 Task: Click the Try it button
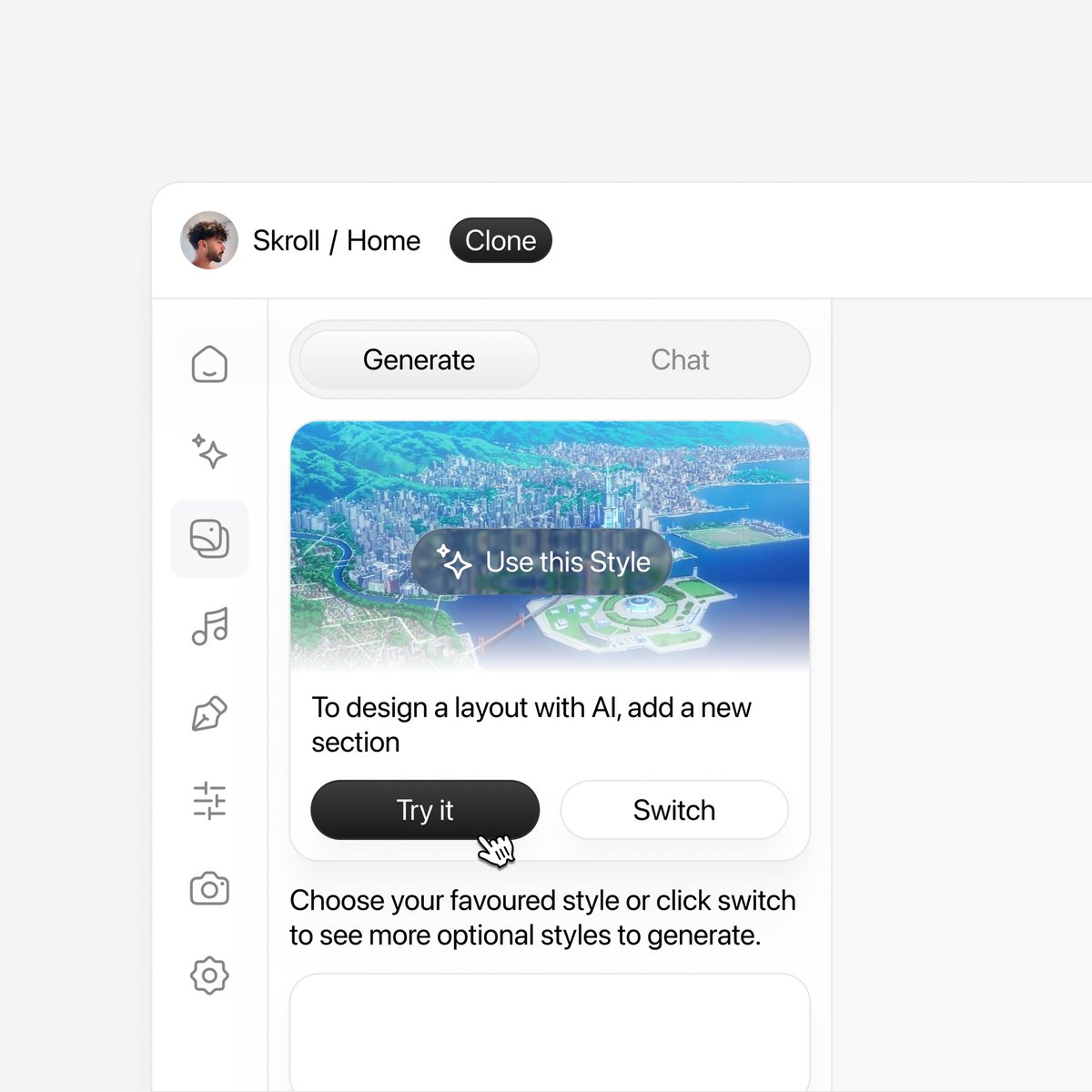[425, 810]
